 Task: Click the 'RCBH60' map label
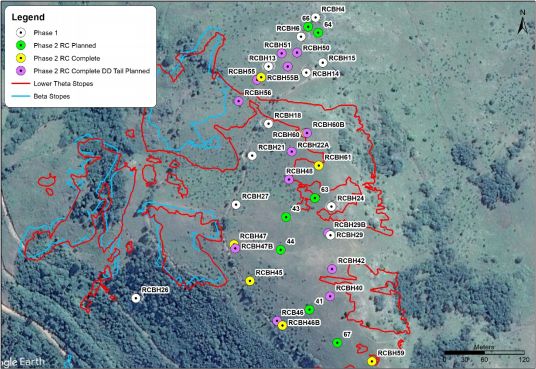click(x=286, y=135)
